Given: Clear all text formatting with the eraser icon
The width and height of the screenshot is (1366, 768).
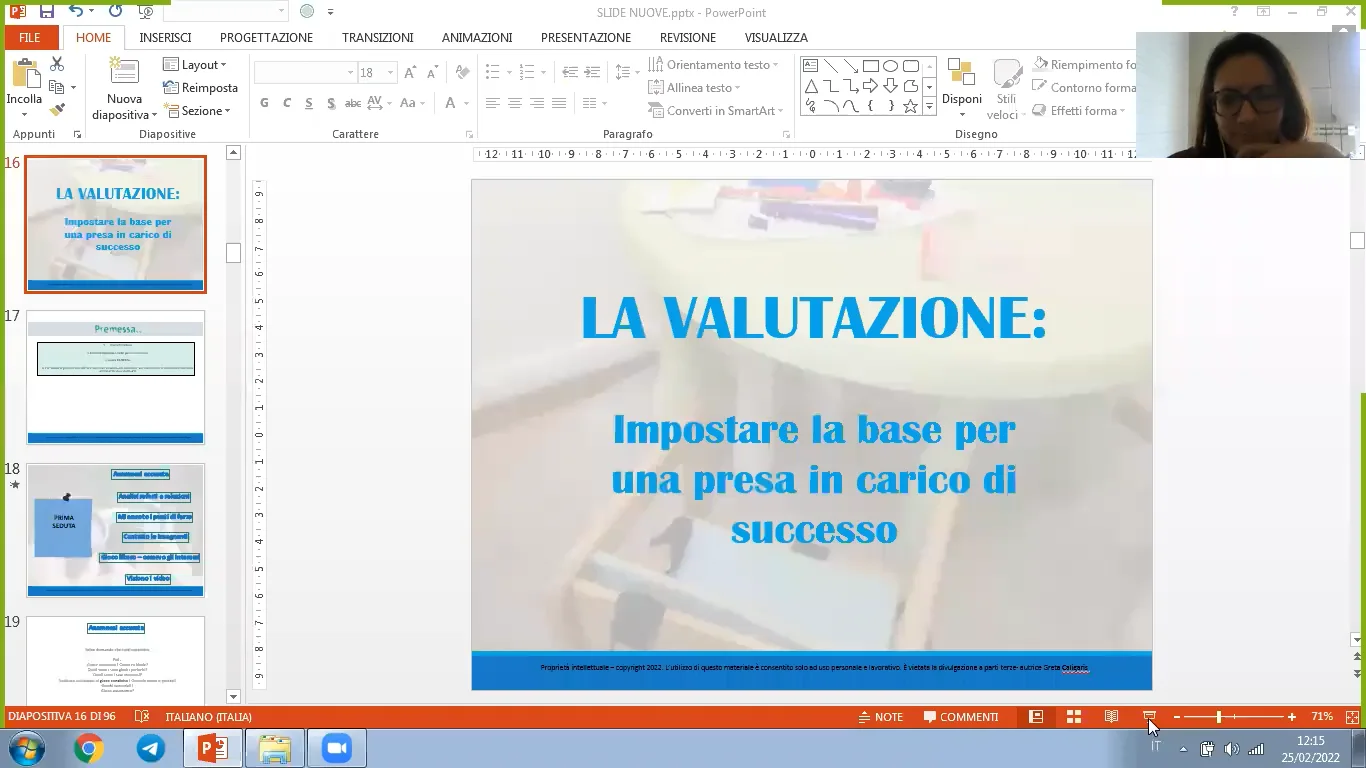Looking at the screenshot, I should coord(462,73).
